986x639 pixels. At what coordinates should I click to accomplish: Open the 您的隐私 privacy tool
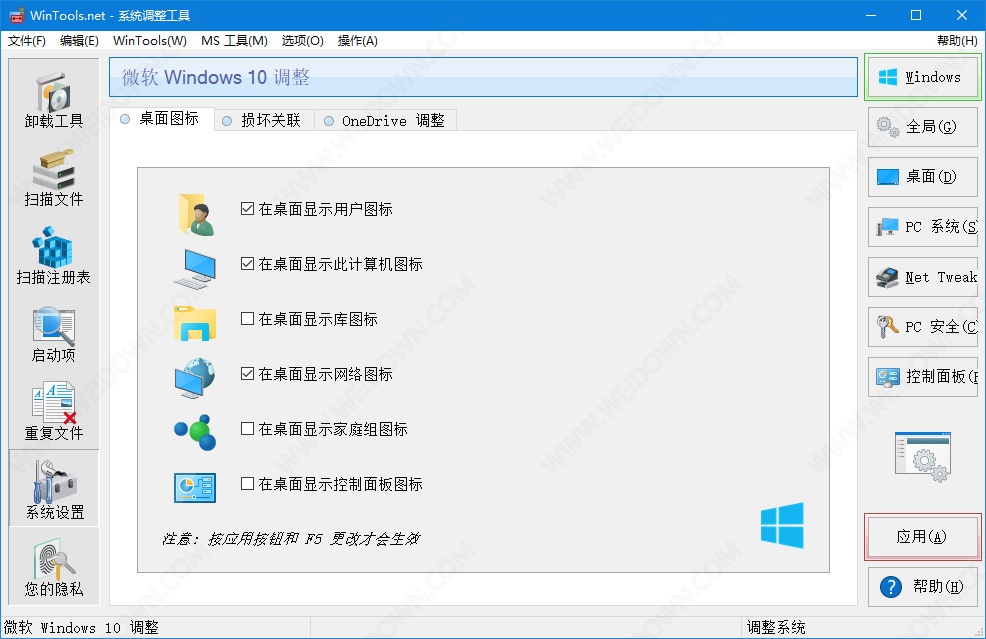53,568
